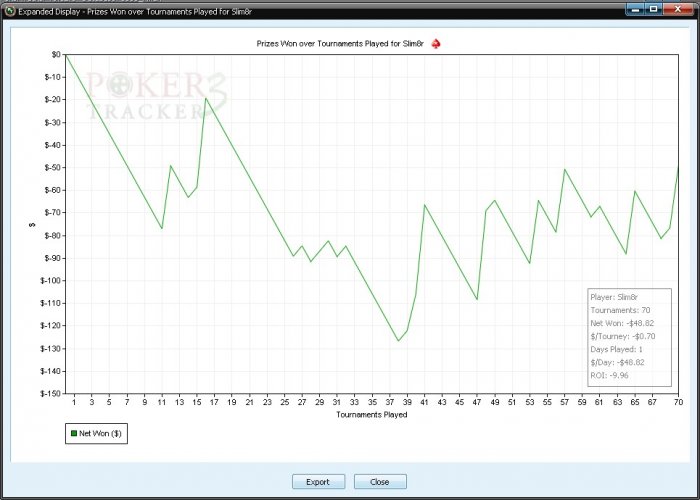The width and height of the screenshot is (700, 500).
Task: Maximize the Expanded Display window
Action: click(x=654, y=9)
